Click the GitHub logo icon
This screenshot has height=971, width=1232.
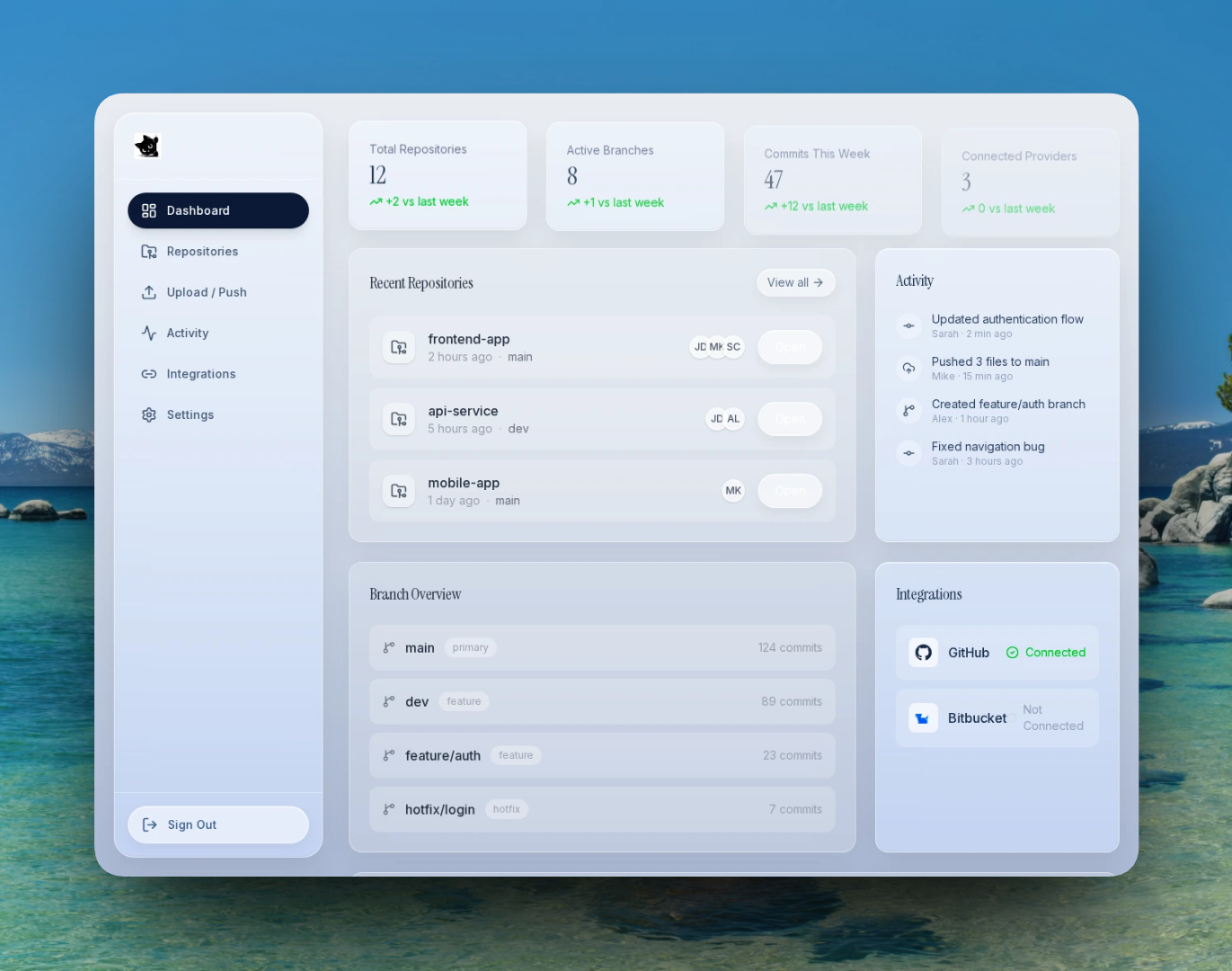[923, 653]
